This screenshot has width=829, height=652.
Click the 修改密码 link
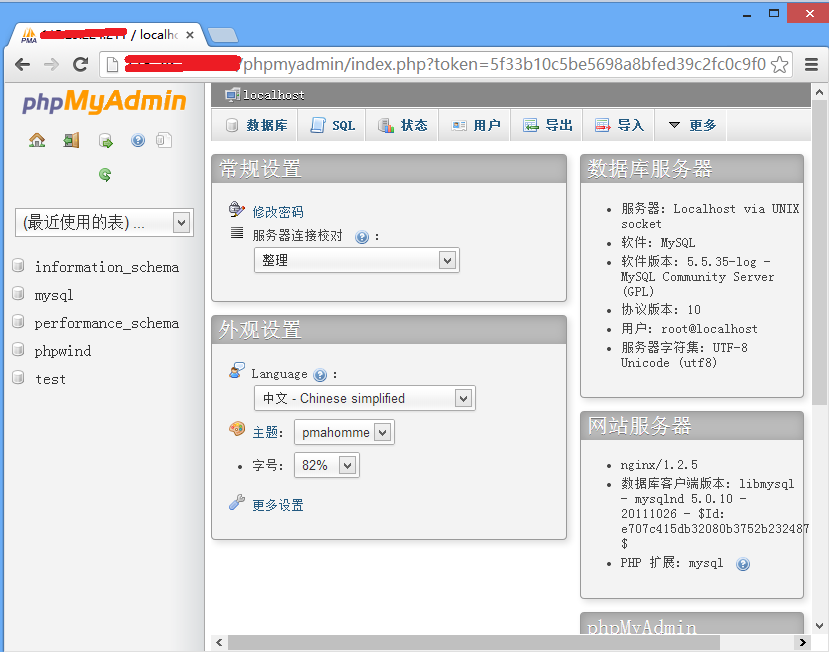(x=278, y=212)
